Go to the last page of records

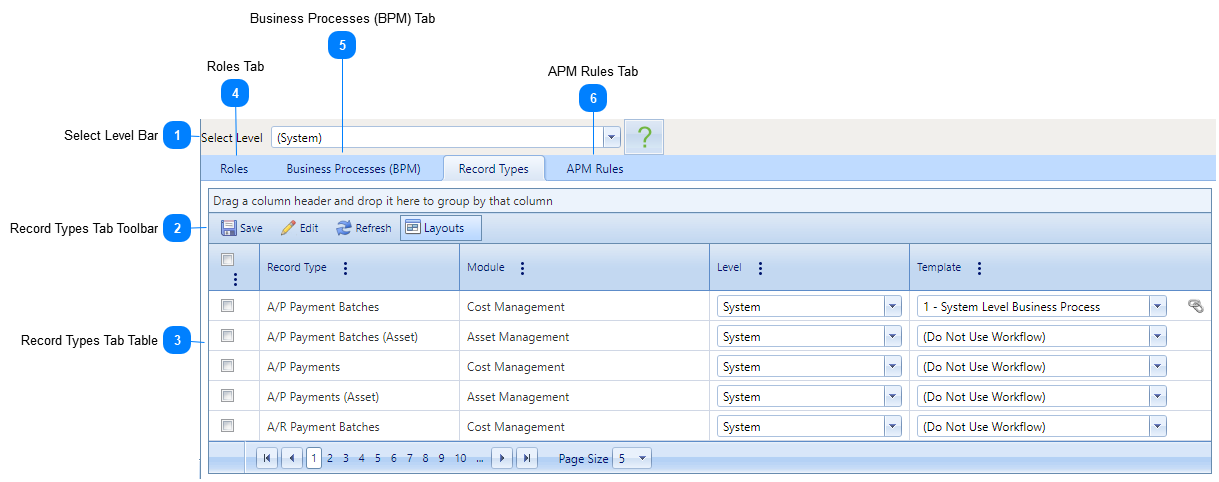527,458
